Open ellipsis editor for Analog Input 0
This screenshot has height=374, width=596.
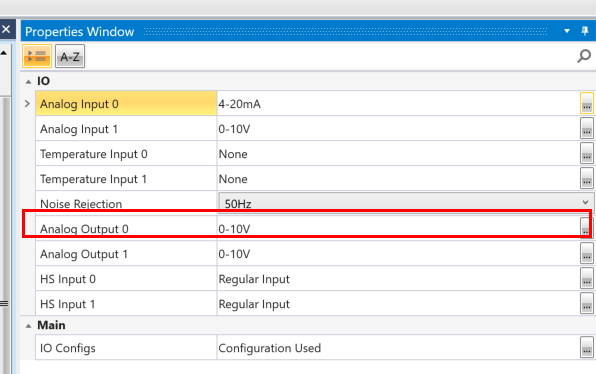pyautogui.click(x=587, y=103)
